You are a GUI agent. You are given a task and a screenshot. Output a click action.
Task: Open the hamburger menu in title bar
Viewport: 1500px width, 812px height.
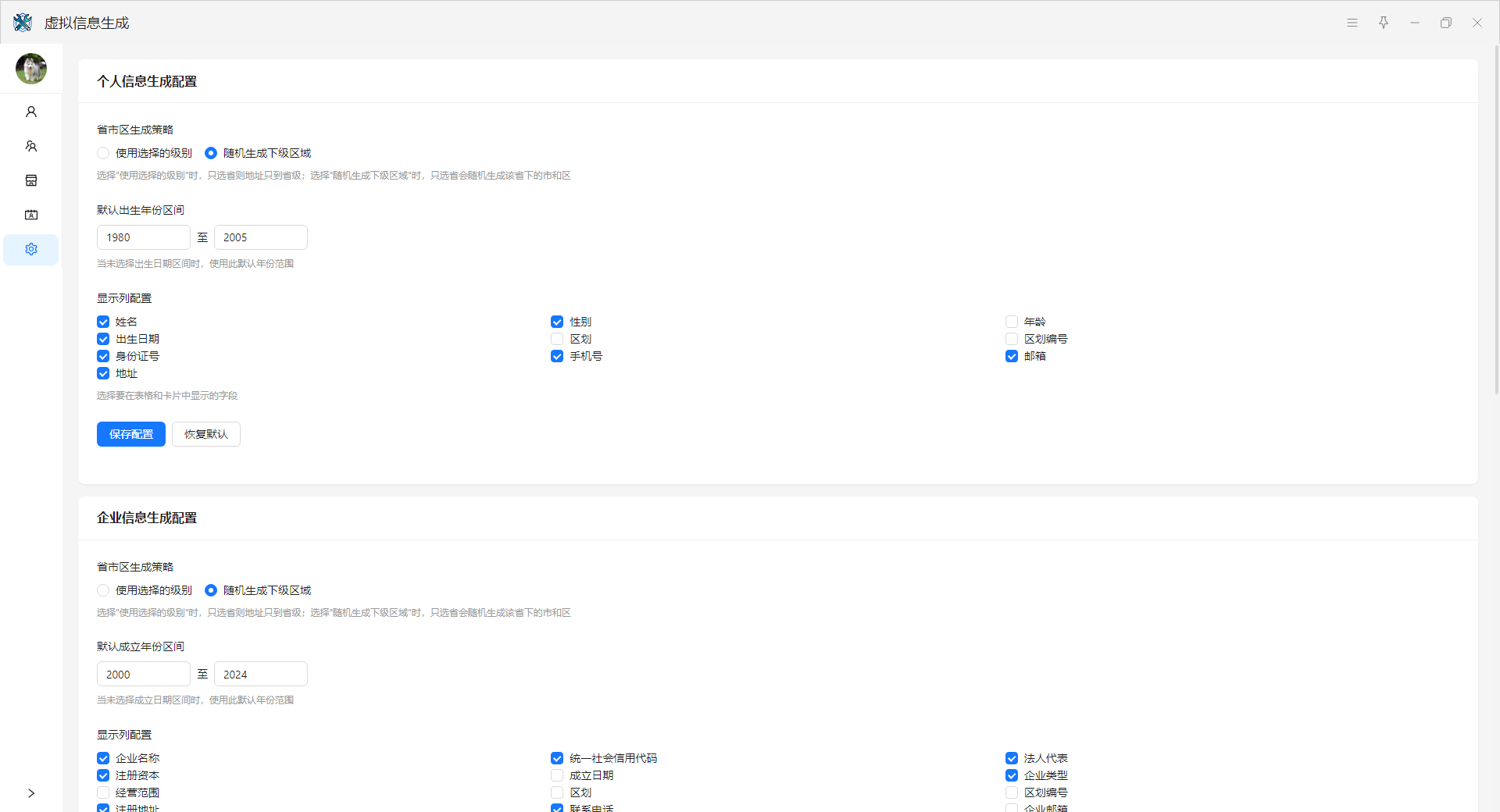(1352, 23)
